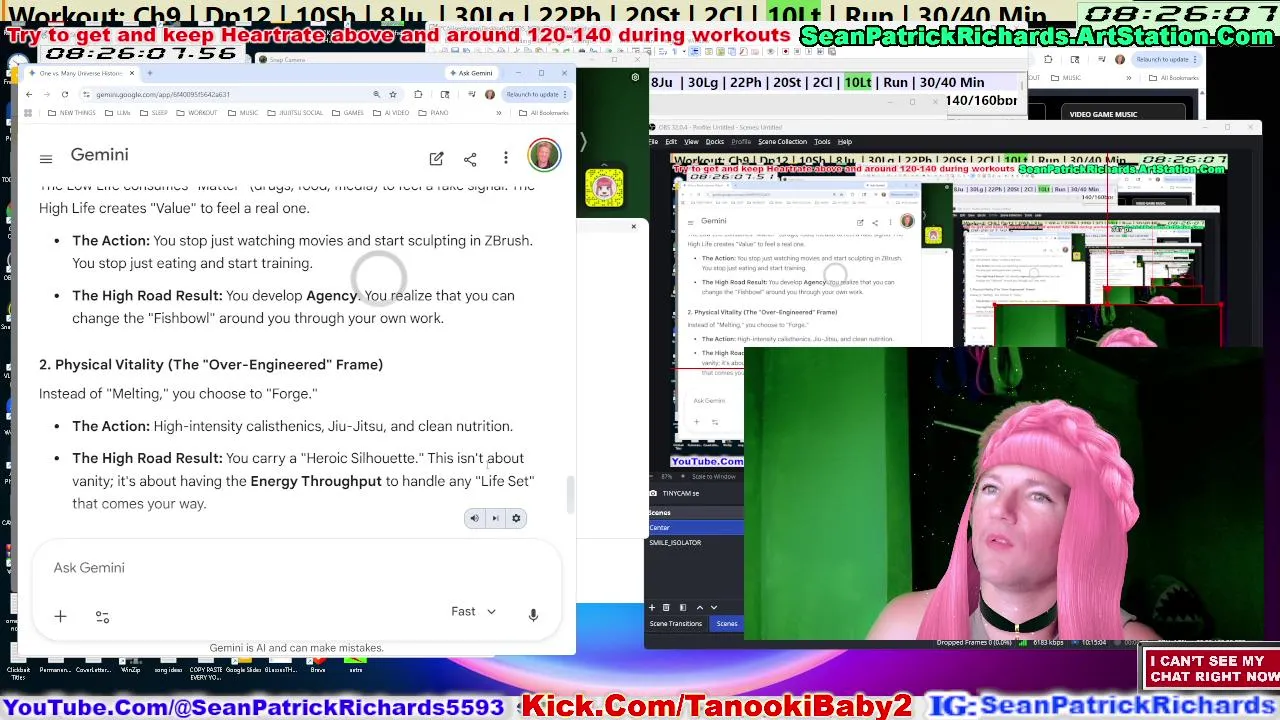
Task: Listen to response with speaker icon
Action: point(474,518)
